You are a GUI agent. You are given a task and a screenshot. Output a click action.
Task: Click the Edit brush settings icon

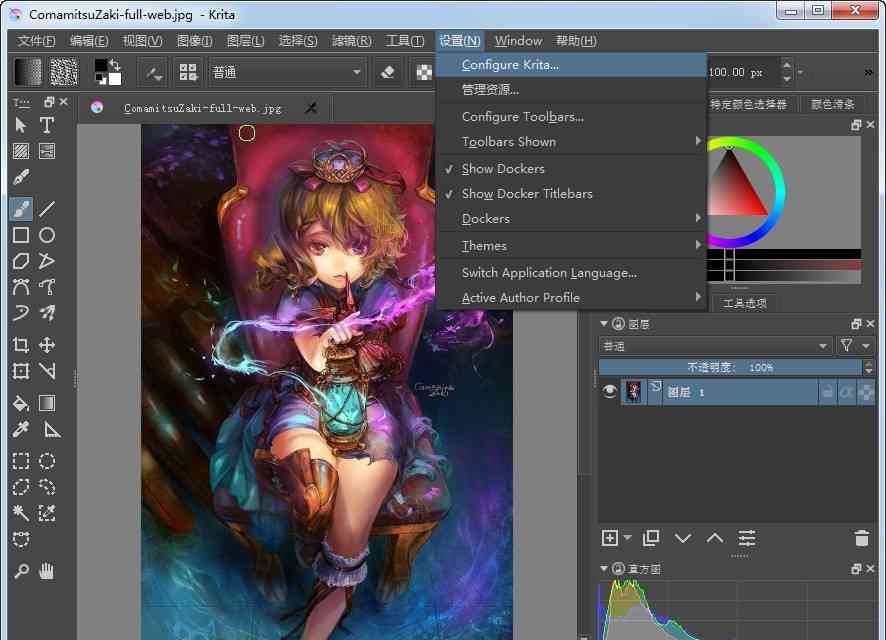tap(153, 72)
